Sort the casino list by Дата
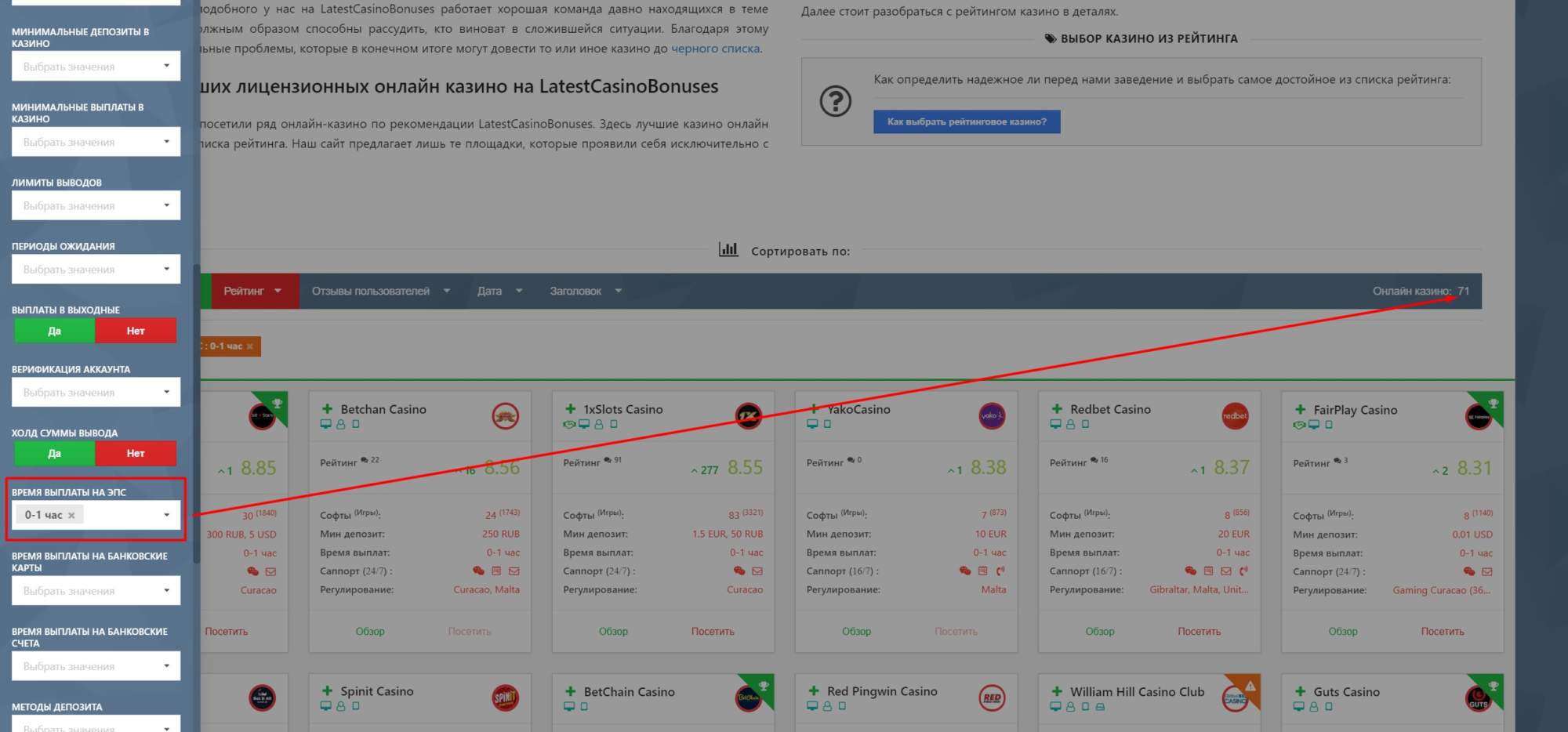 [x=499, y=291]
